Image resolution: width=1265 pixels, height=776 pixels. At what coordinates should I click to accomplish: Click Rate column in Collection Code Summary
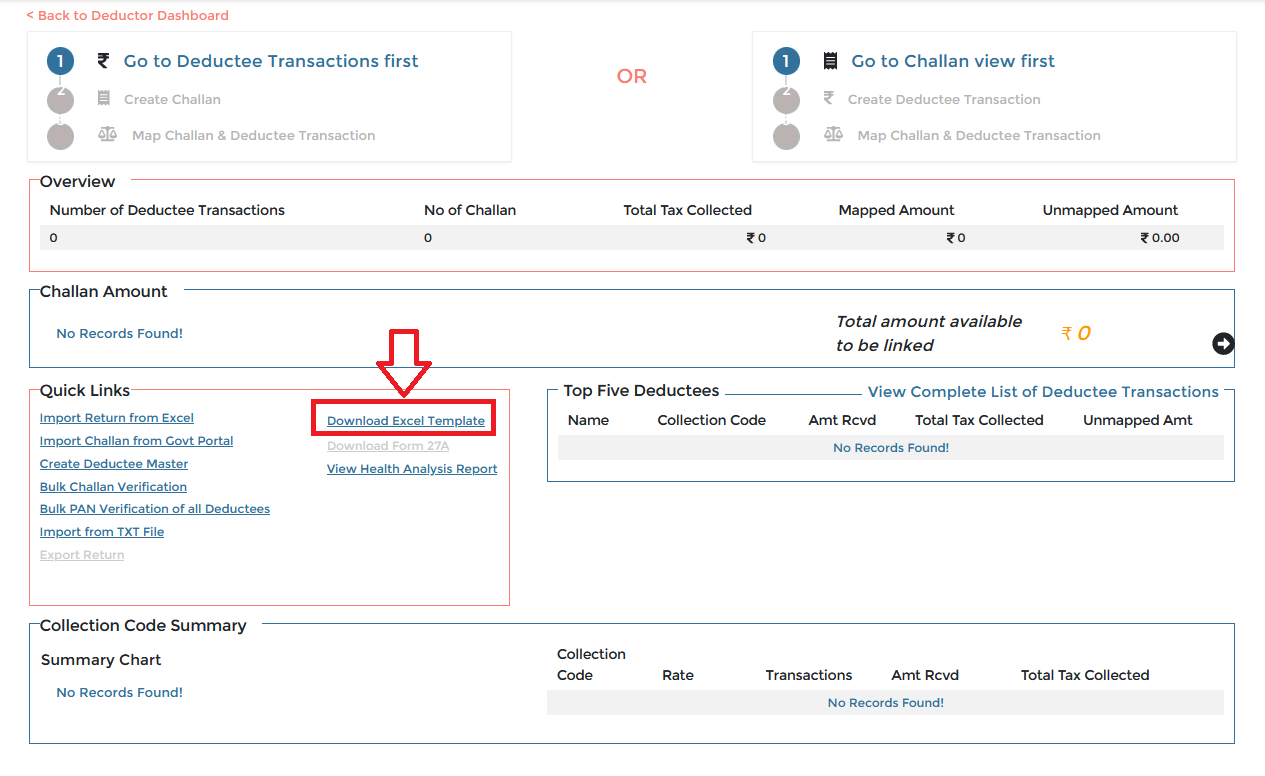coord(677,675)
